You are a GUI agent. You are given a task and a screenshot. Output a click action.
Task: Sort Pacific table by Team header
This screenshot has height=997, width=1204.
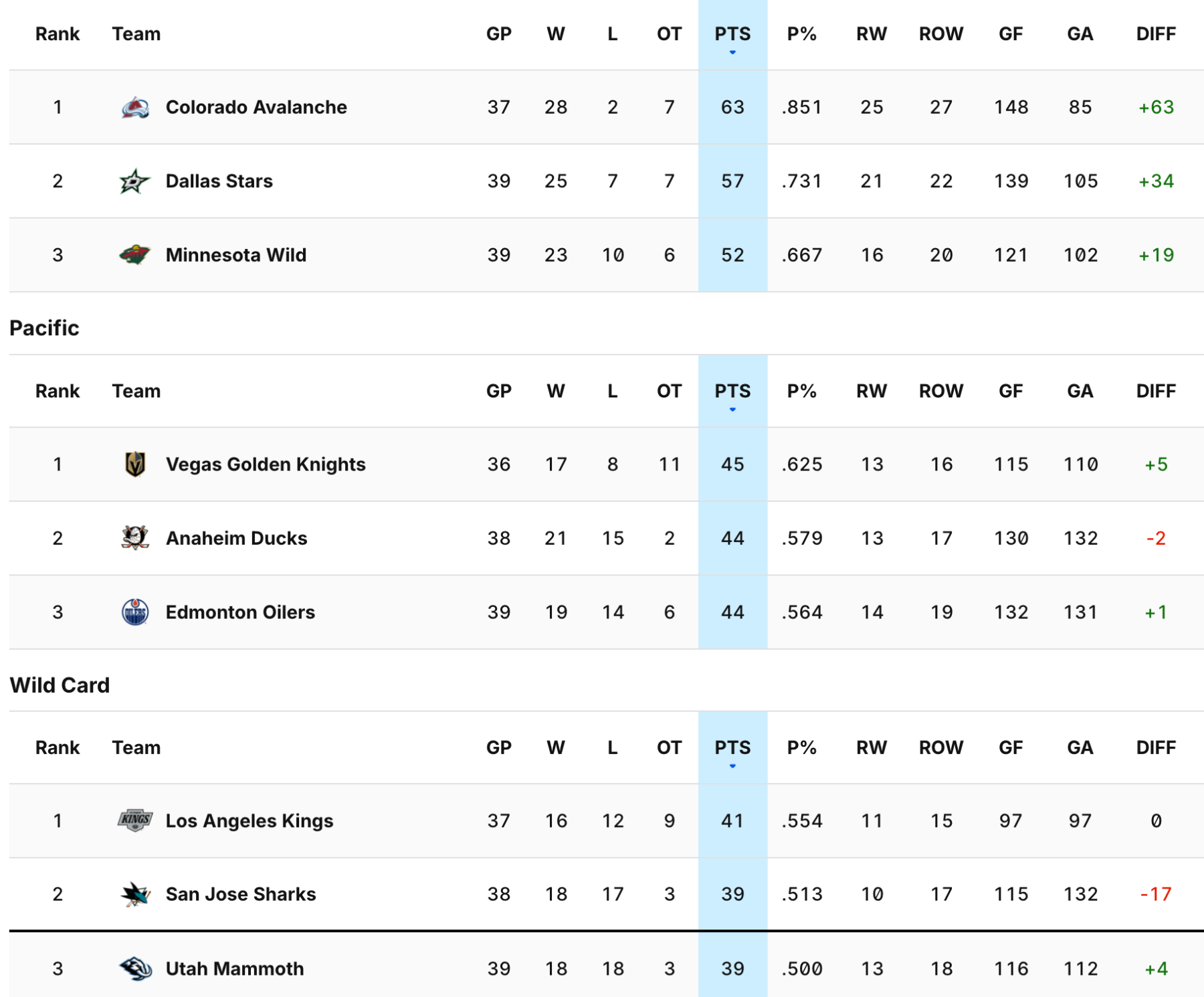click(136, 391)
